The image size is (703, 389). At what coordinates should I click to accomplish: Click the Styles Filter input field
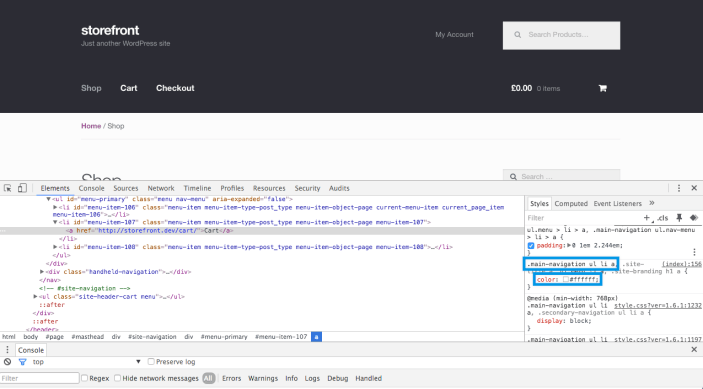pyautogui.click(x=583, y=218)
